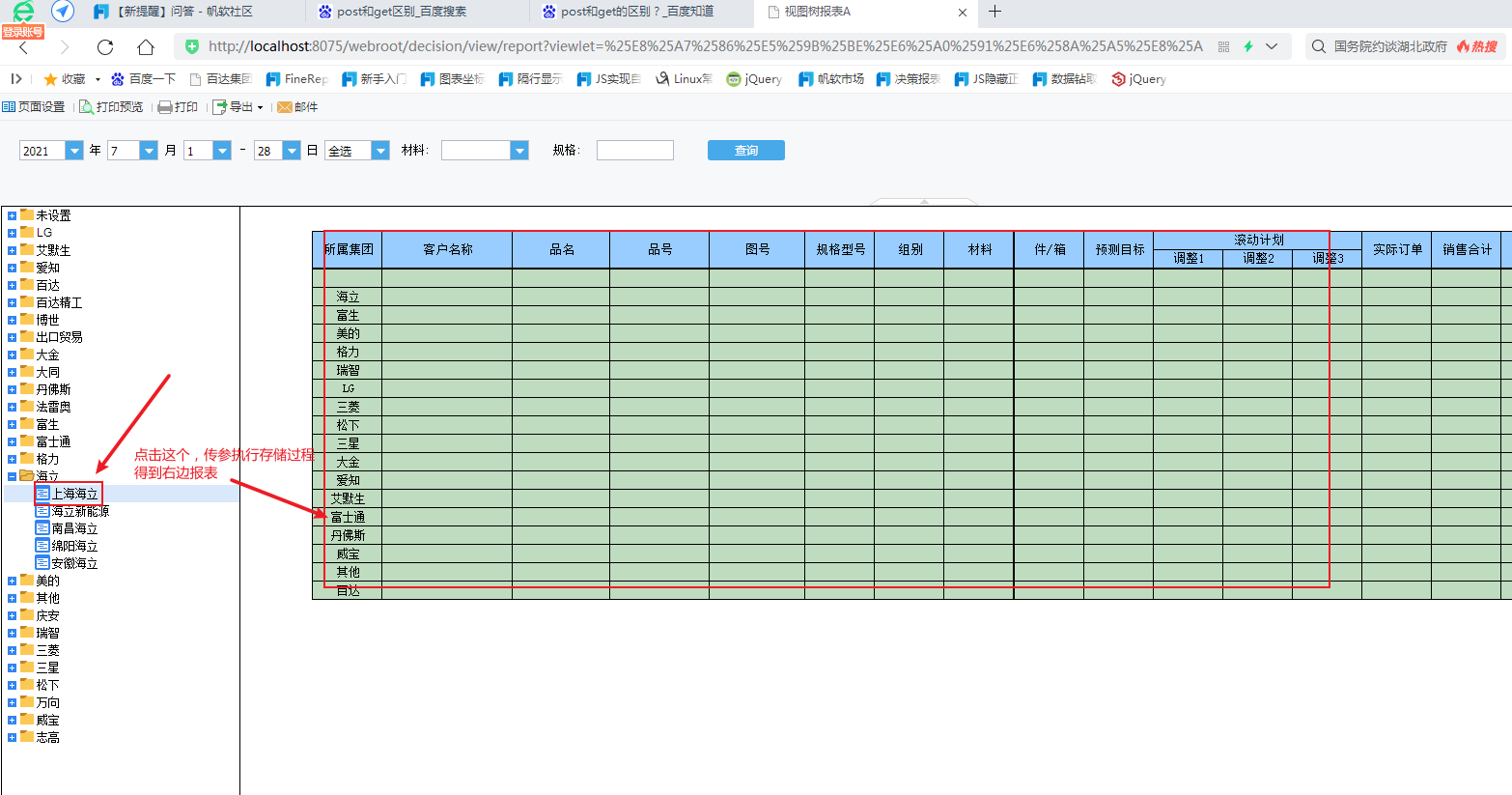Click the 邮件 email toolbar item

[297, 107]
